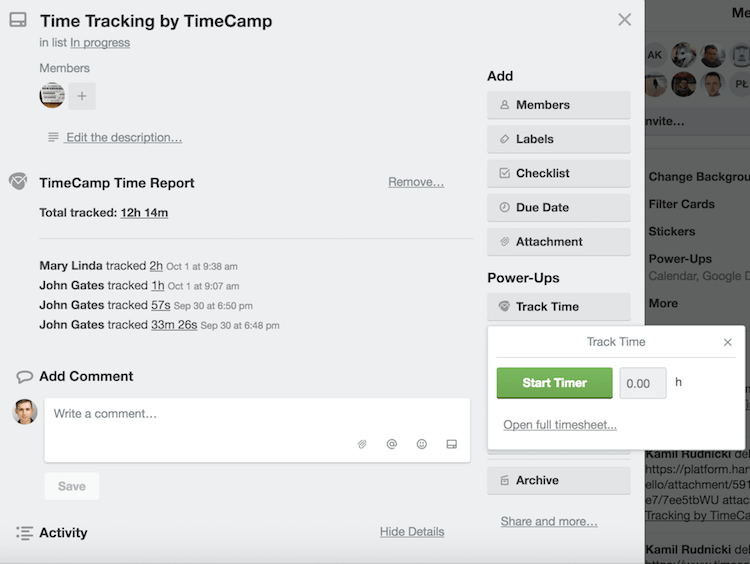This screenshot has width=750, height=564.
Task: Add an Attachment to the card
Action: point(558,241)
